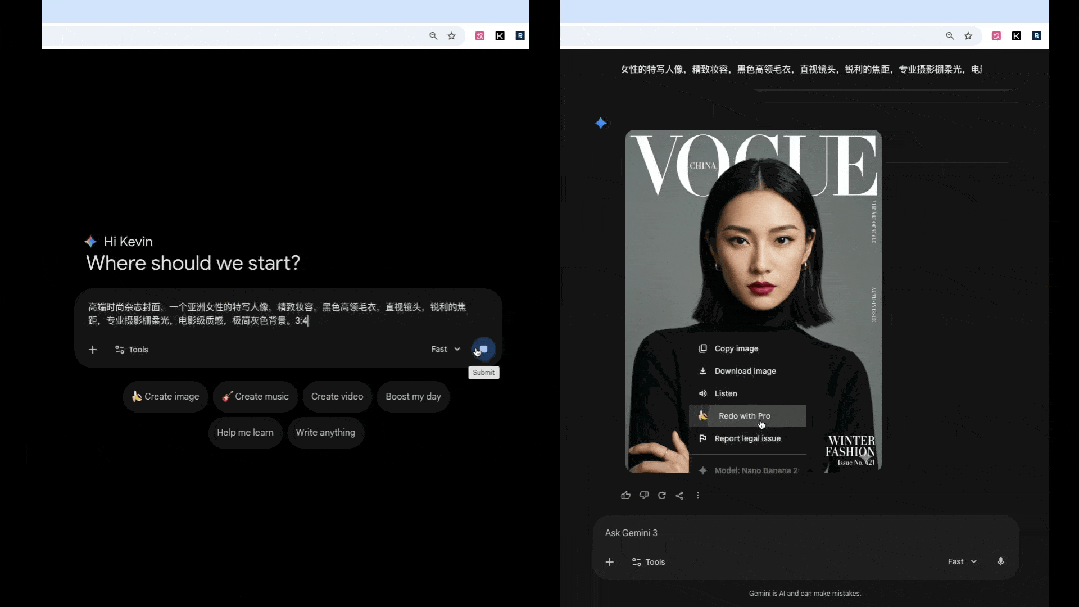Expand the Fast dropdown in right panel
The width and height of the screenshot is (1079, 607).
coord(962,562)
